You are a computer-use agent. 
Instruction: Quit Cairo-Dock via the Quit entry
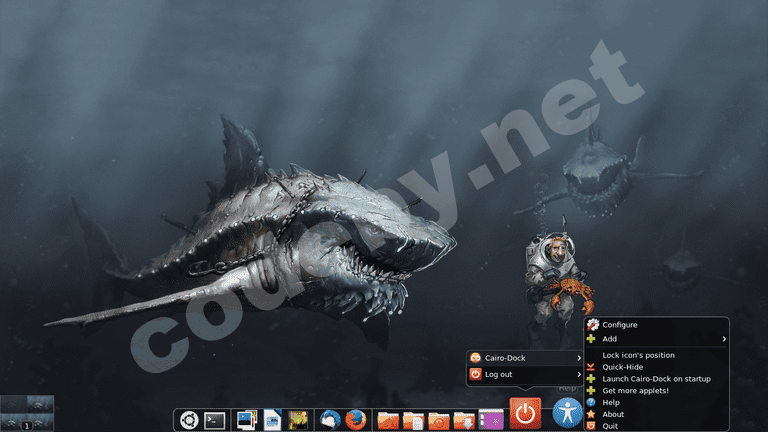coord(610,426)
